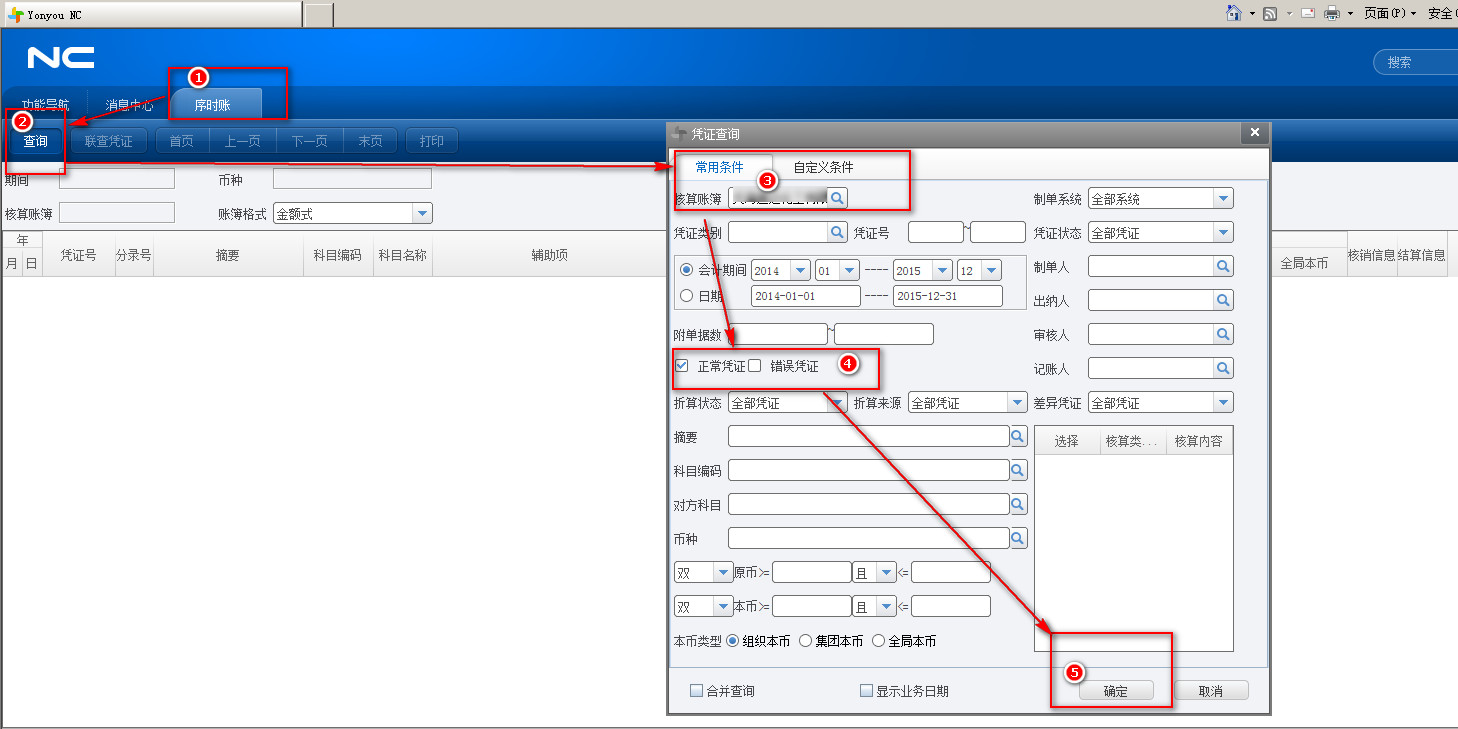Open the 凭证状态 dropdown
This screenshot has width=1458, height=729.
pyautogui.click(x=1223, y=233)
